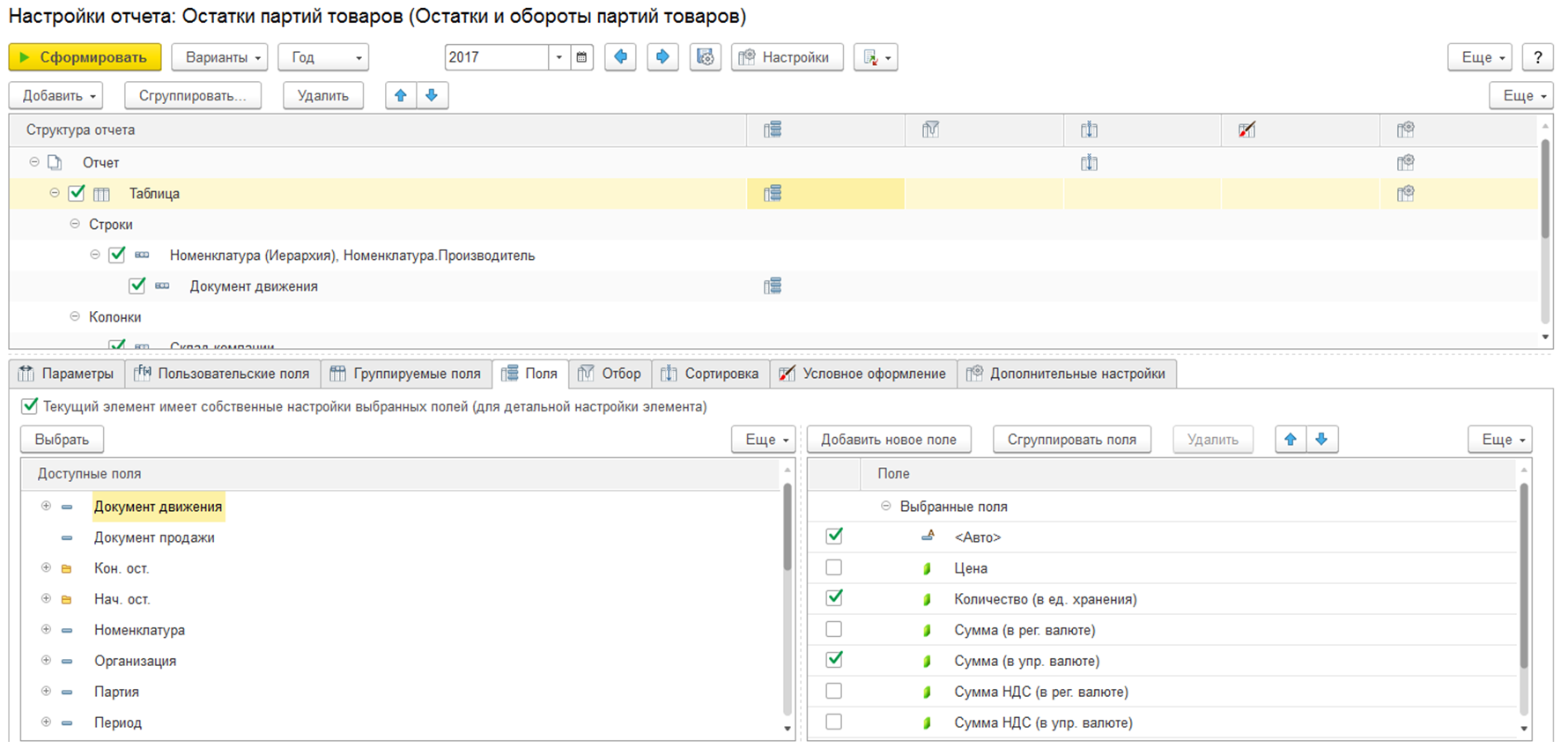Expand the Номенклатура available field

click(x=46, y=629)
